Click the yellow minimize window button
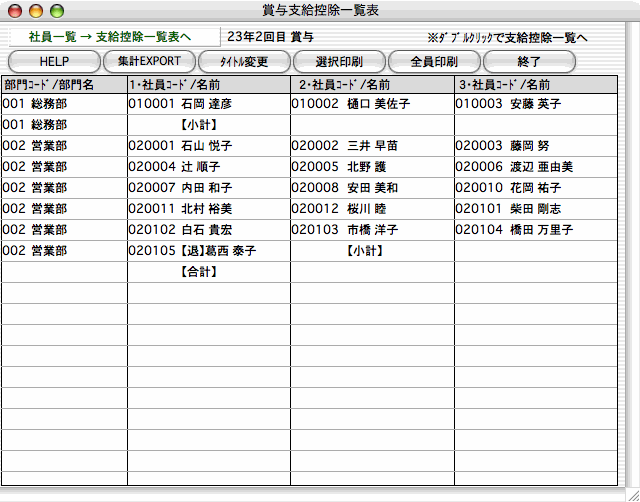Viewport: 640px width, 502px height. tap(37, 10)
